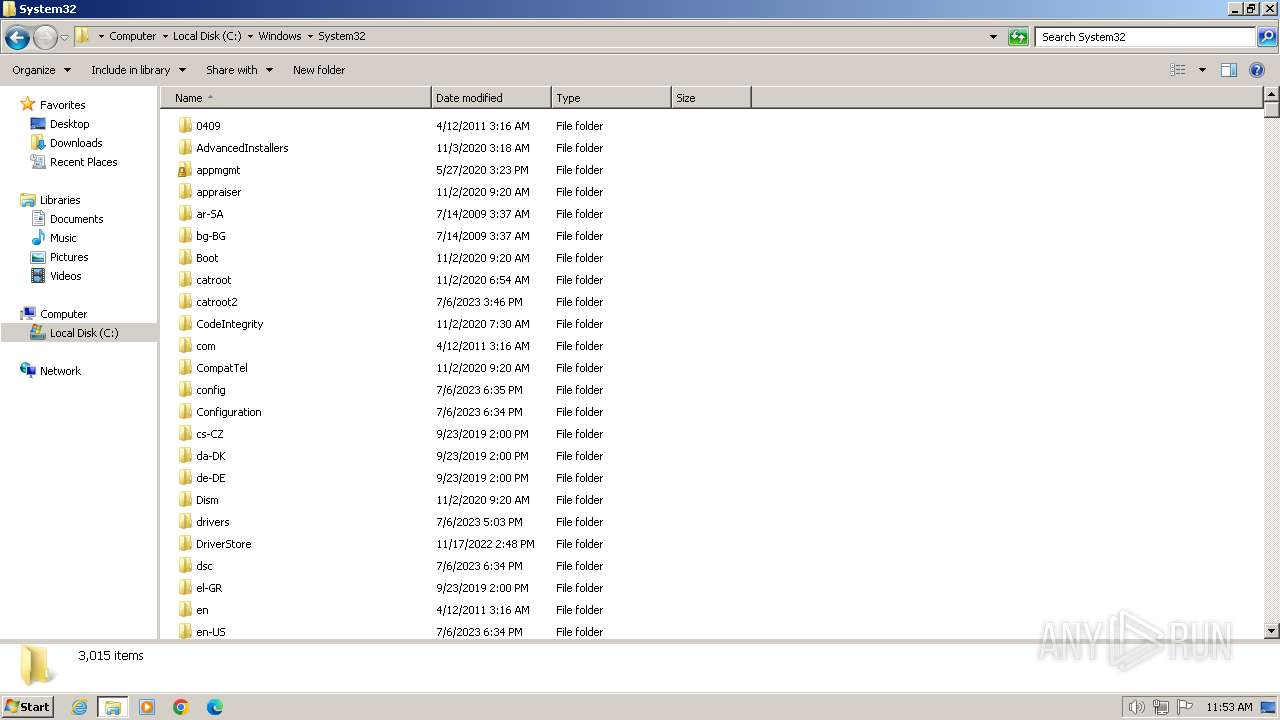
Task: Select the locked appmgmt folder icon
Action: point(185,170)
